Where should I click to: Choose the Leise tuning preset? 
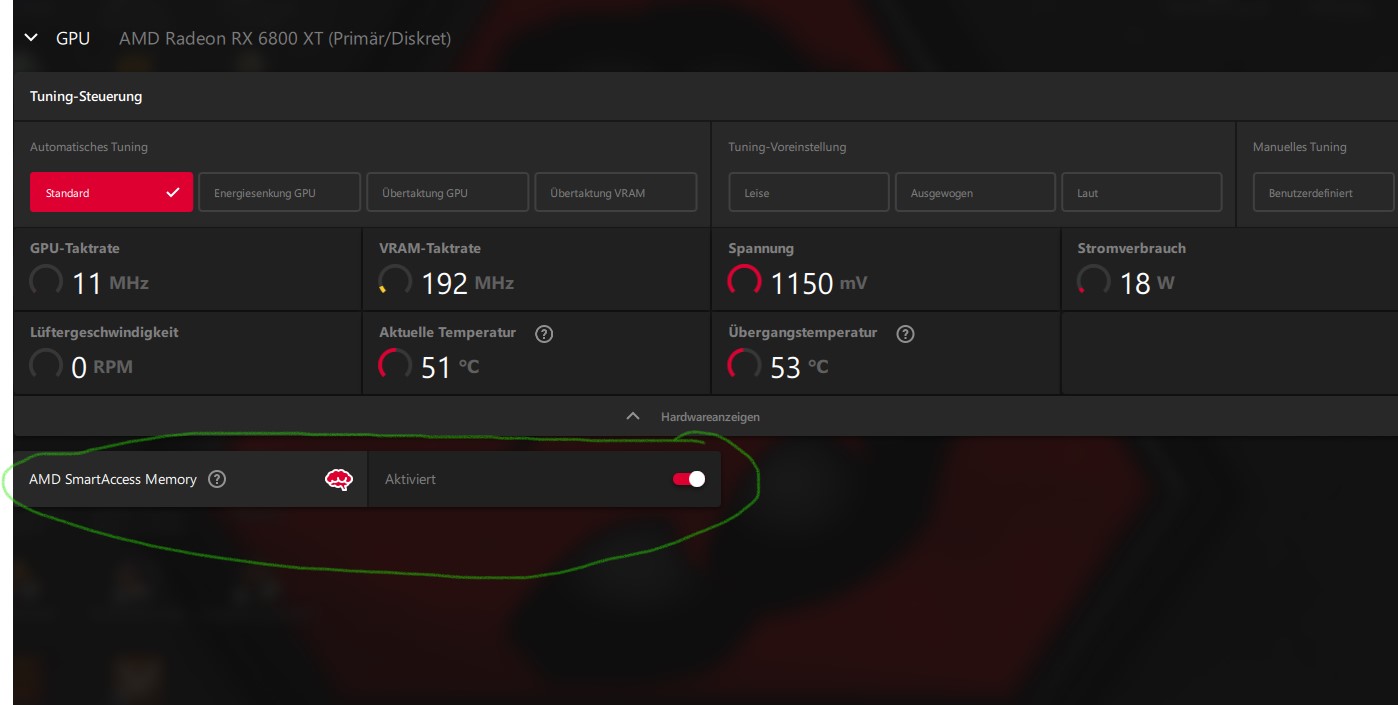(809, 192)
